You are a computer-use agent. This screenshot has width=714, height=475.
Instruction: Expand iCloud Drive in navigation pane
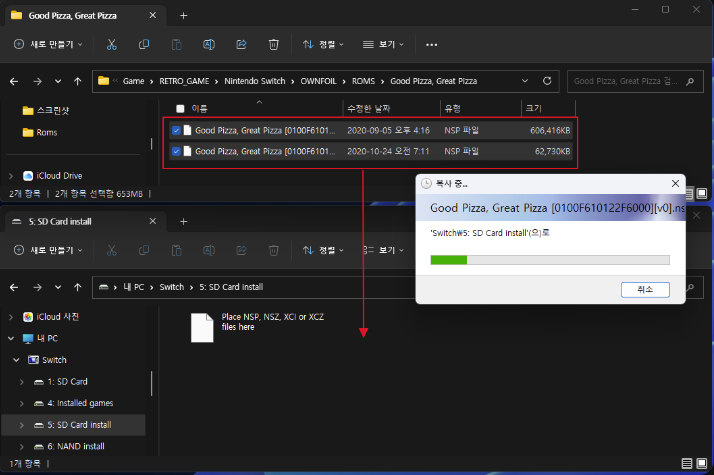point(11,176)
